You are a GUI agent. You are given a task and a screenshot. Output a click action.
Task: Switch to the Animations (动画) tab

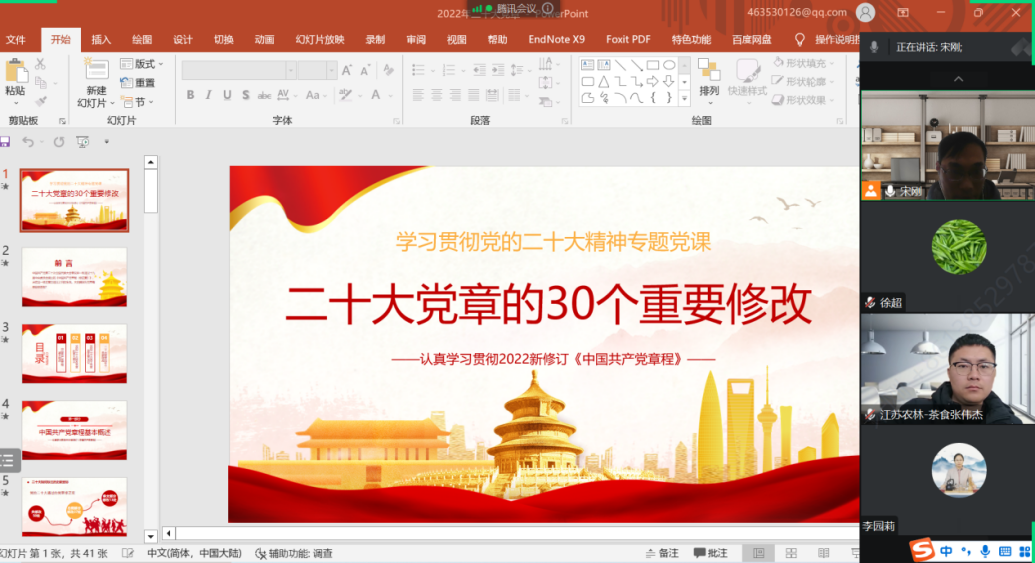pos(264,40)
